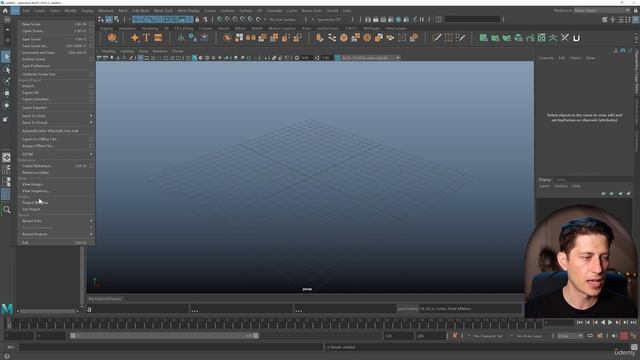Toggle the red sound mute icon by fps
This screenshot has width=640, height=360.
click(624, 336)
